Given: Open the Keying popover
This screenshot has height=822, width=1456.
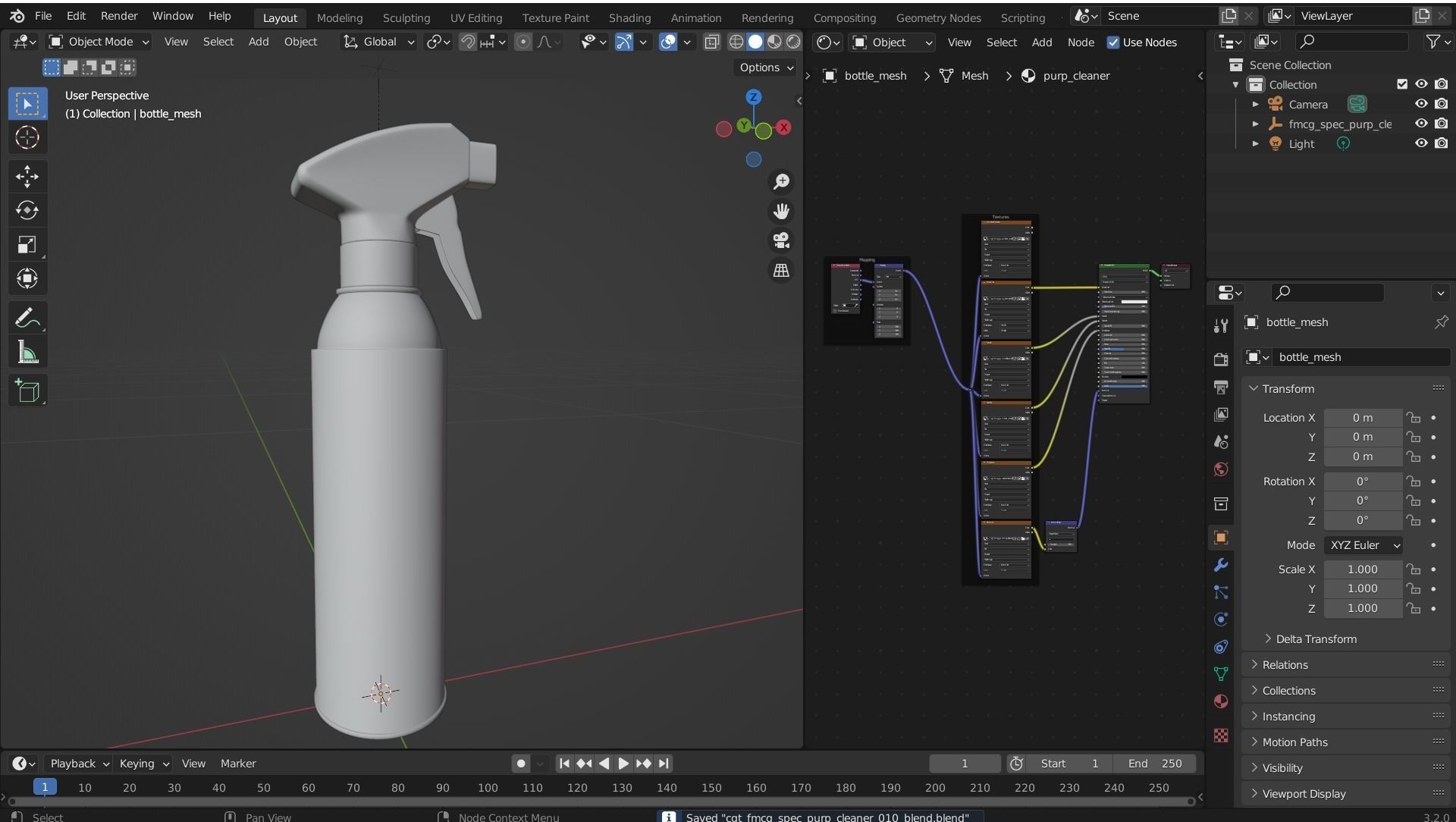Looking at the screenshot, I should pos(143,764).
